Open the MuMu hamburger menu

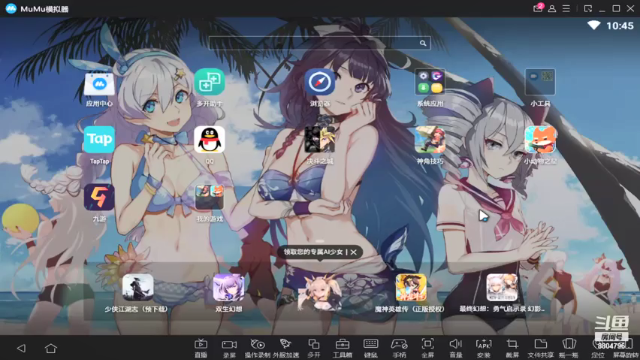click(x=566, y=9)
